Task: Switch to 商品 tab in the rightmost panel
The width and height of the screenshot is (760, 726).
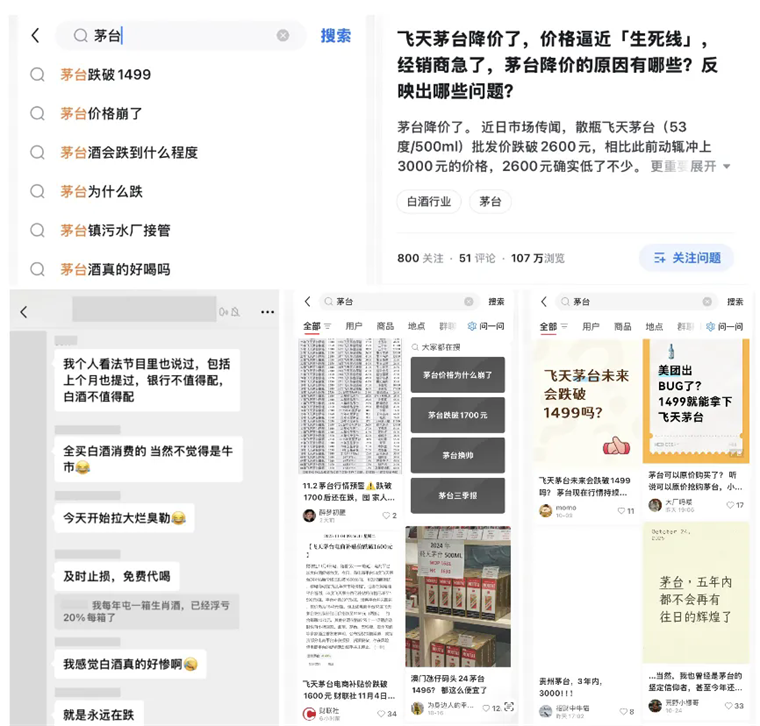Action: (x=623, y=327)
